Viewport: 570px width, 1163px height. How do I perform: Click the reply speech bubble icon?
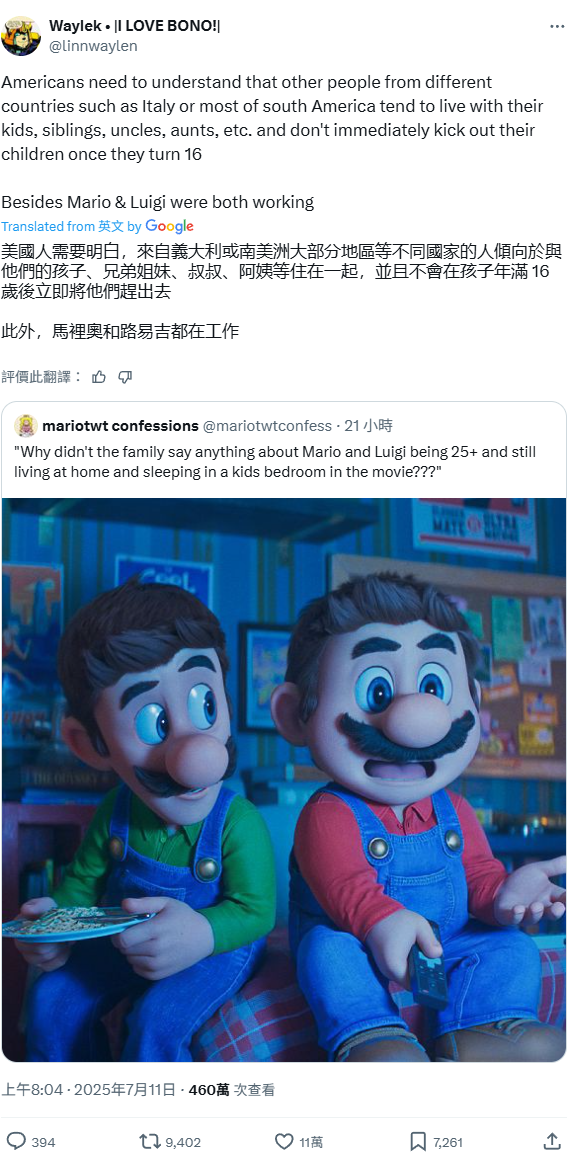pyautogui.click(x=16, y=1141)
